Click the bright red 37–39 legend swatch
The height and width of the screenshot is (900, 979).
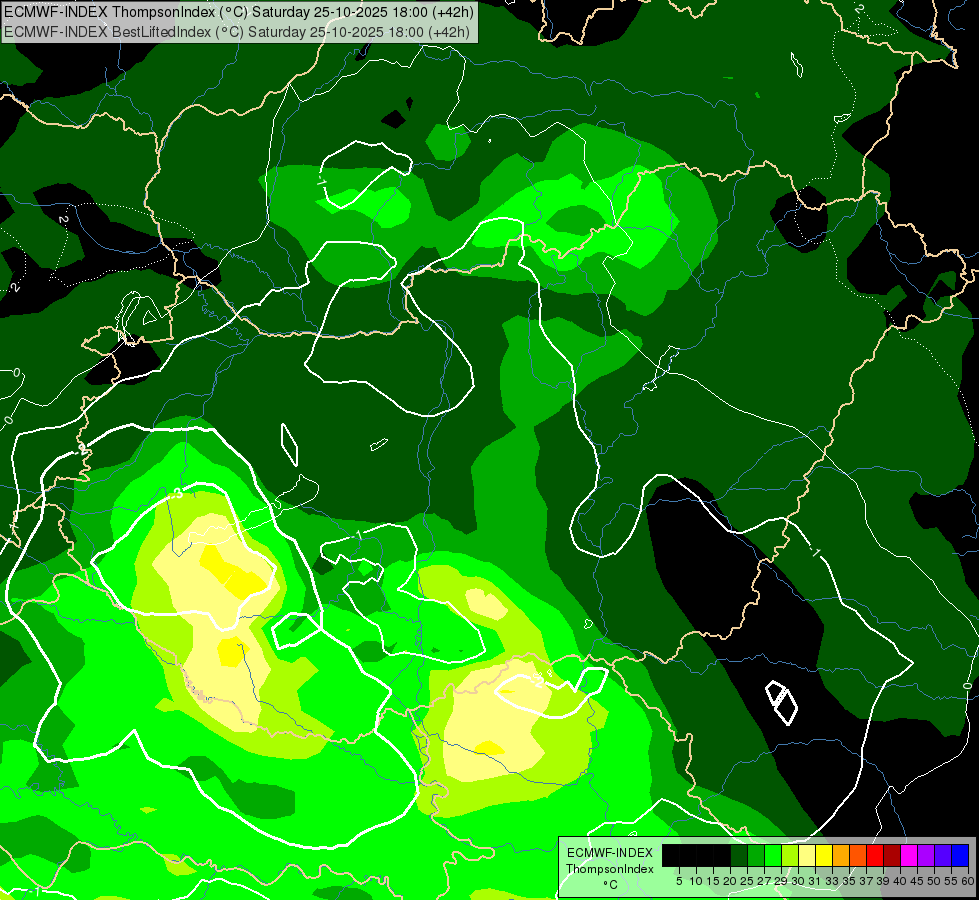(x=875, y=855)
